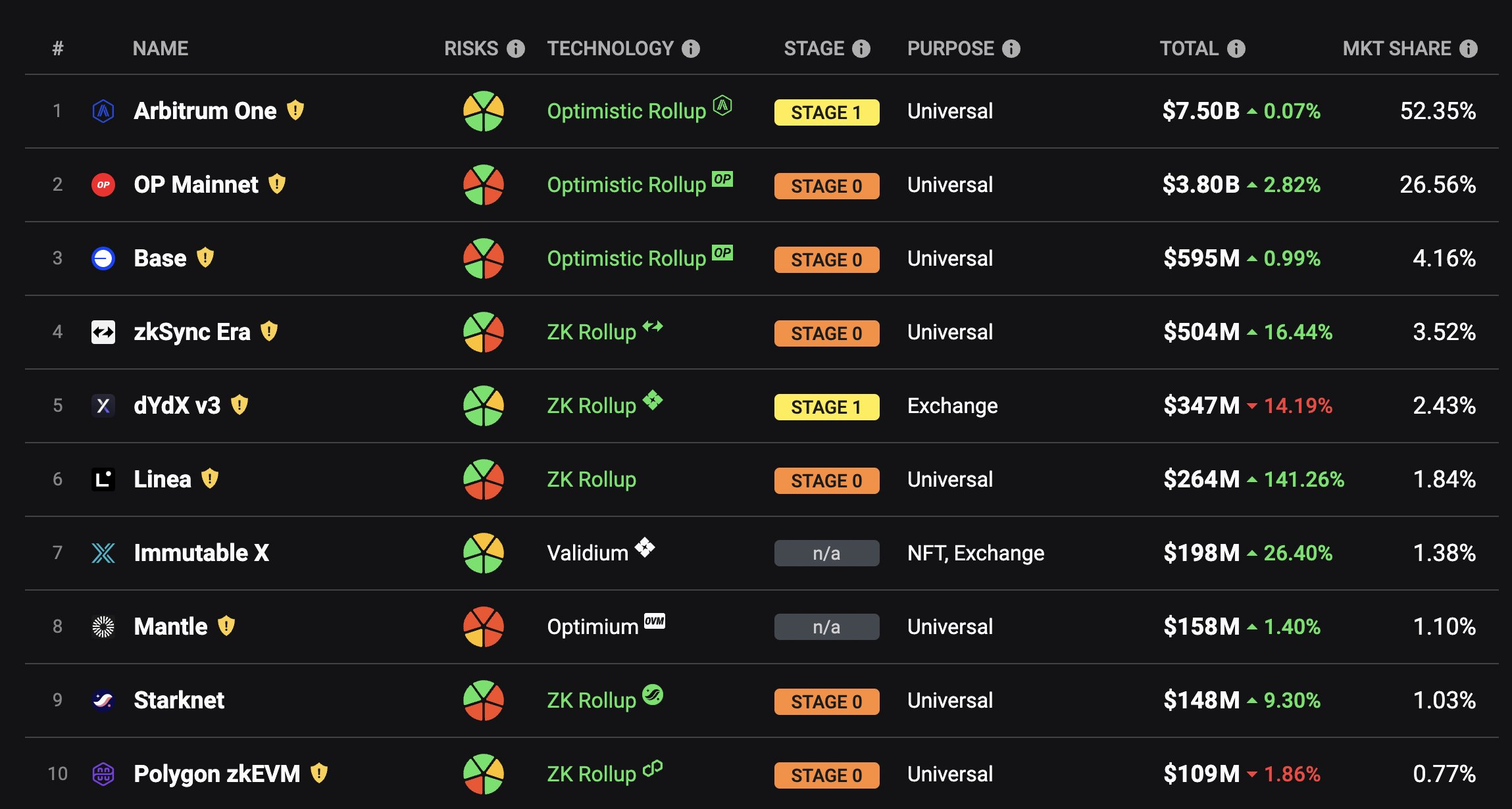Click the info icon next to TOTAL header
Viewport: 1512px width, 809px height.
(1236, 49)
